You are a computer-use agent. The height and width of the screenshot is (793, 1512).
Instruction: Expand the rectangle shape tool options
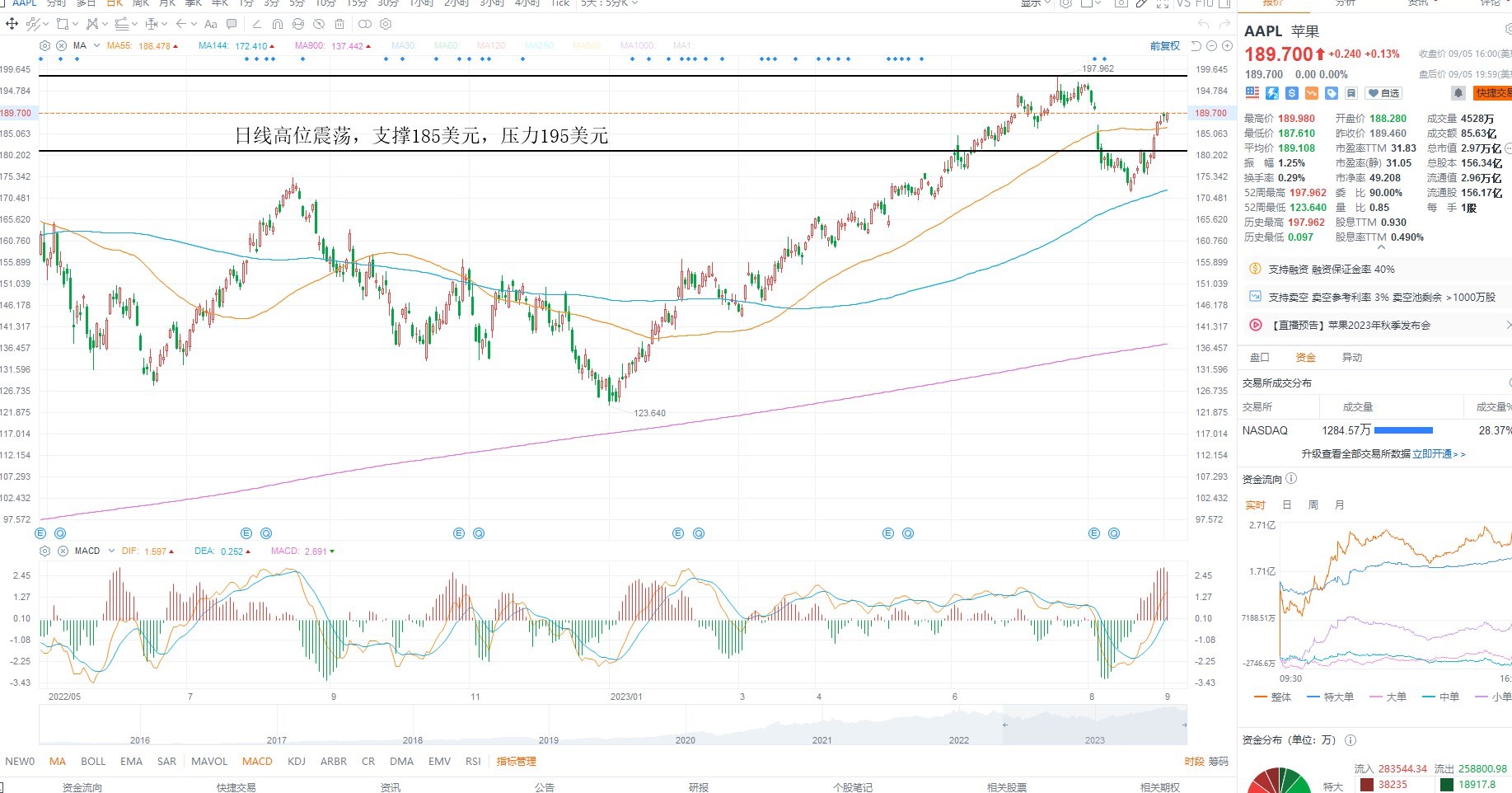click(75, 24)
